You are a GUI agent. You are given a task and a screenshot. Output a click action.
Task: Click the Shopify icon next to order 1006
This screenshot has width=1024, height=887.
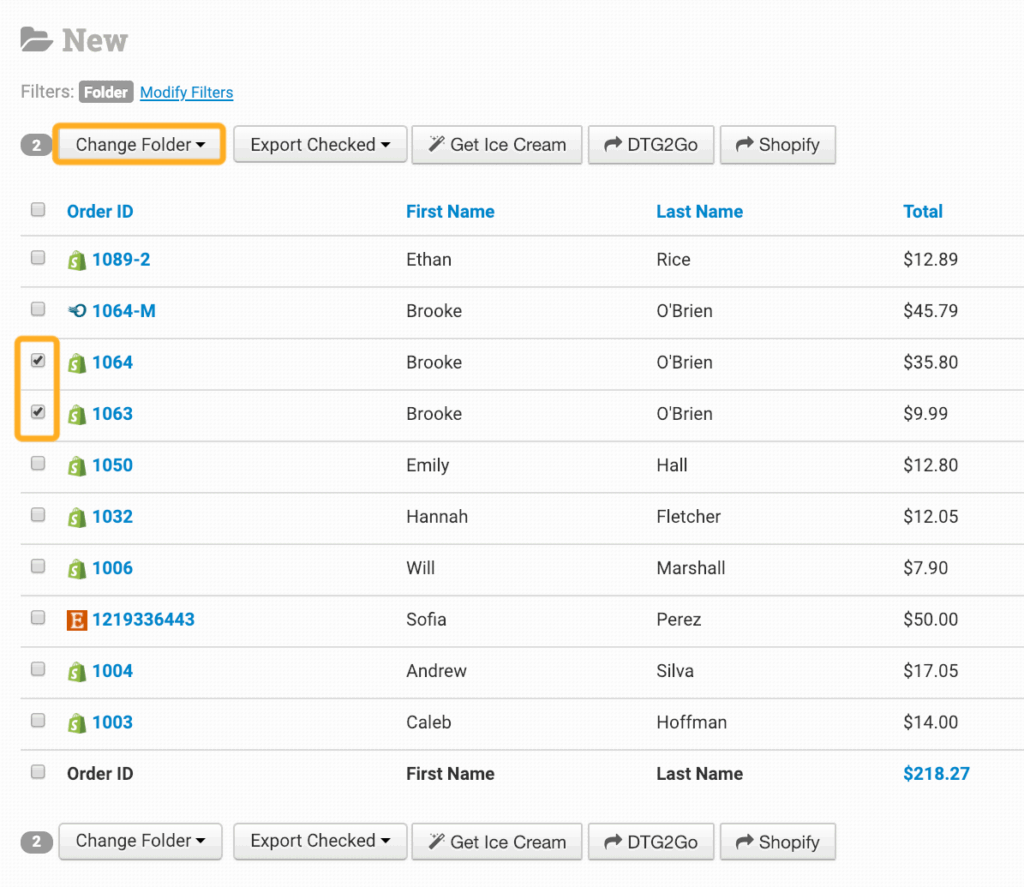77,569
